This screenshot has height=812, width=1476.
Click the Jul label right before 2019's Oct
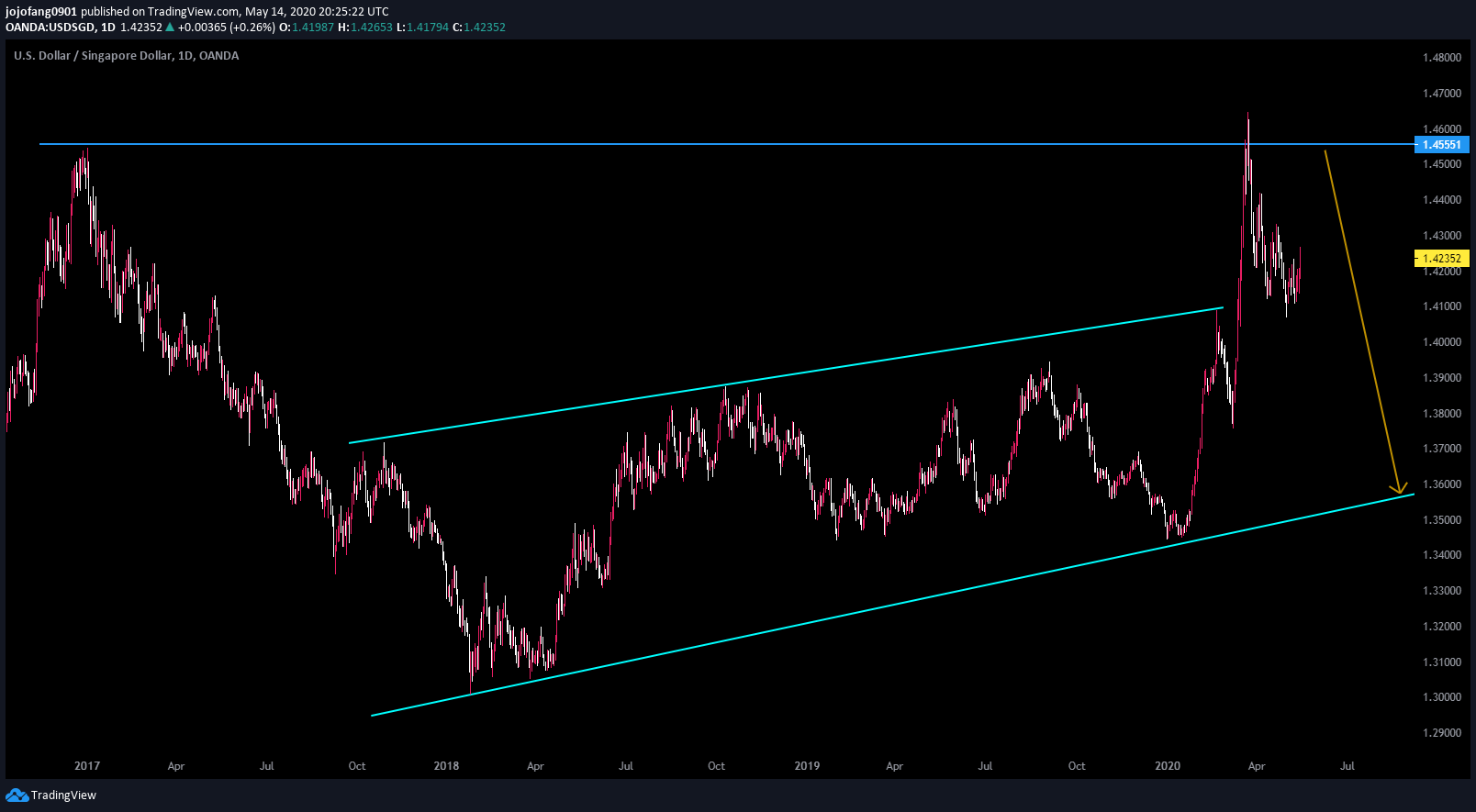click(985, 766)
